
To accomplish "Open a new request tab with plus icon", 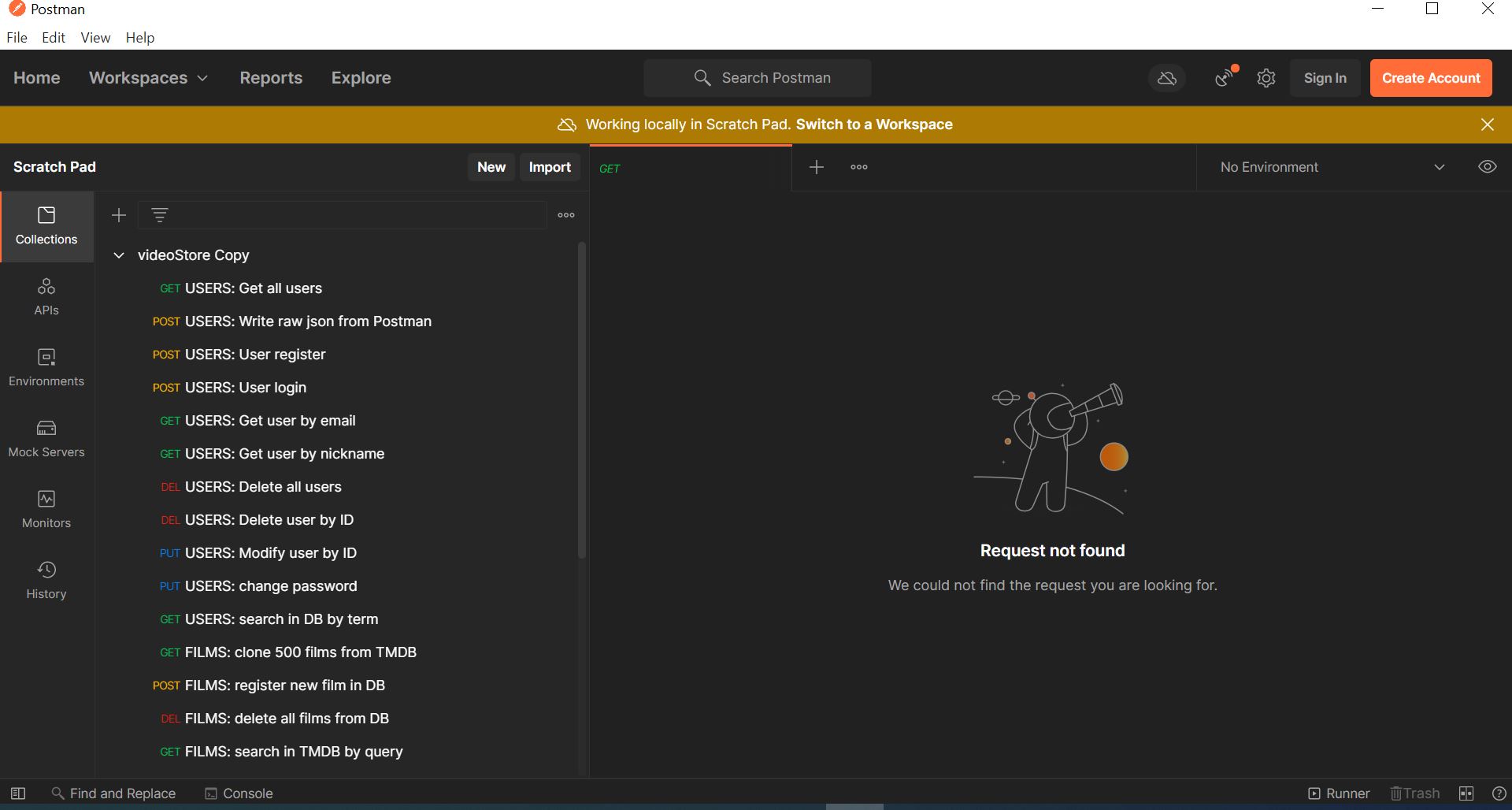I will [817, 167].
